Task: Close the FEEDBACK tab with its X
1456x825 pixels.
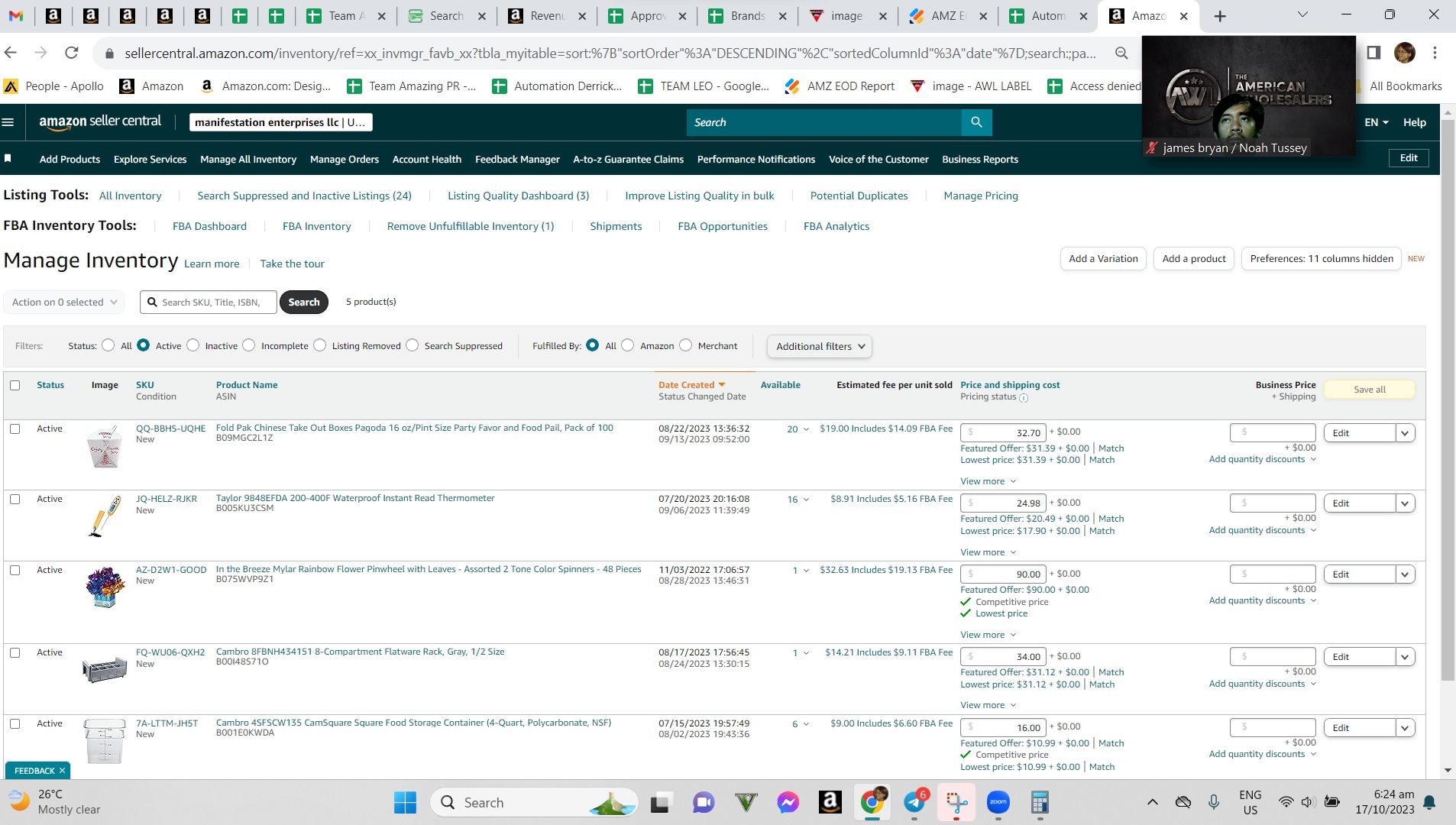Action: coord(62,771)
